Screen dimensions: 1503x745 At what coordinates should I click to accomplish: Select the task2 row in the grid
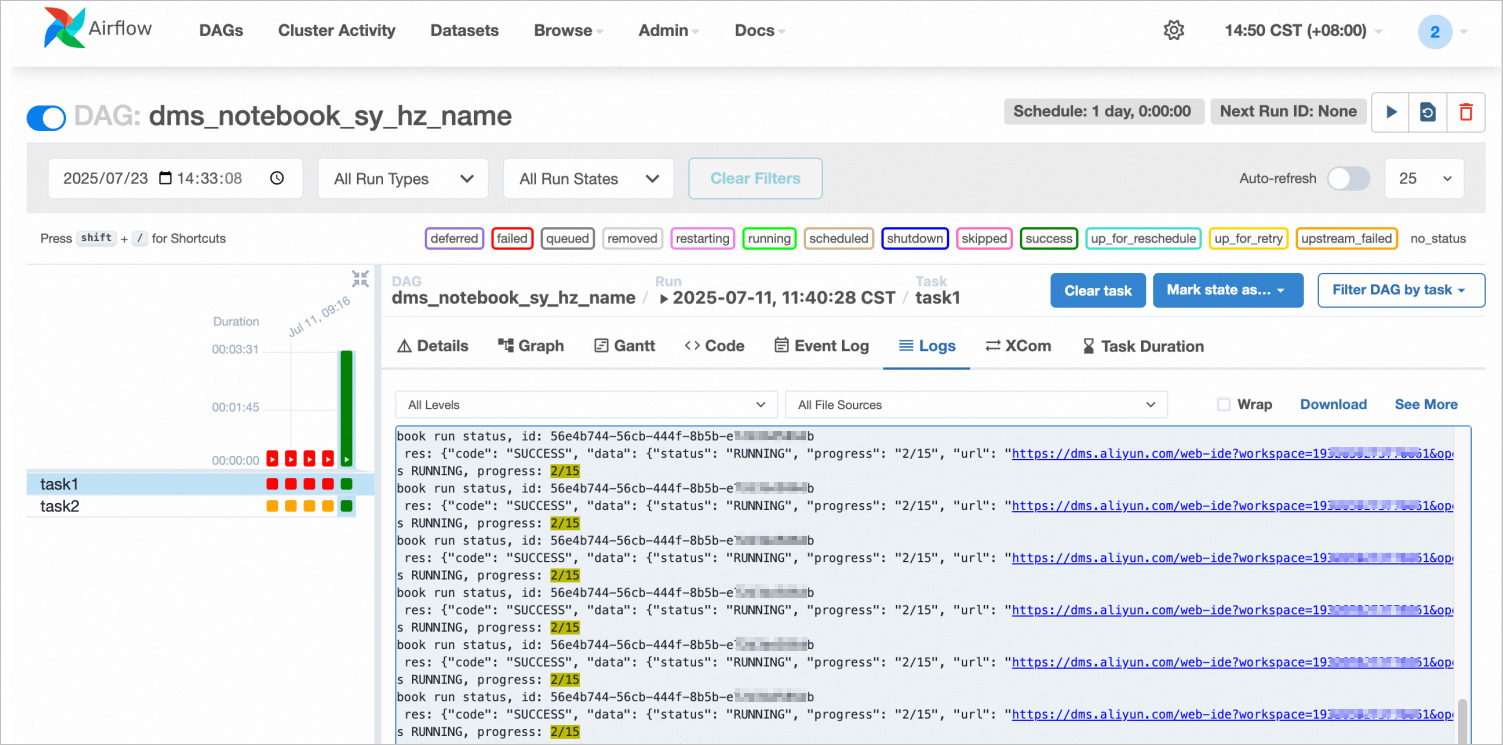(x=200, y=506)
